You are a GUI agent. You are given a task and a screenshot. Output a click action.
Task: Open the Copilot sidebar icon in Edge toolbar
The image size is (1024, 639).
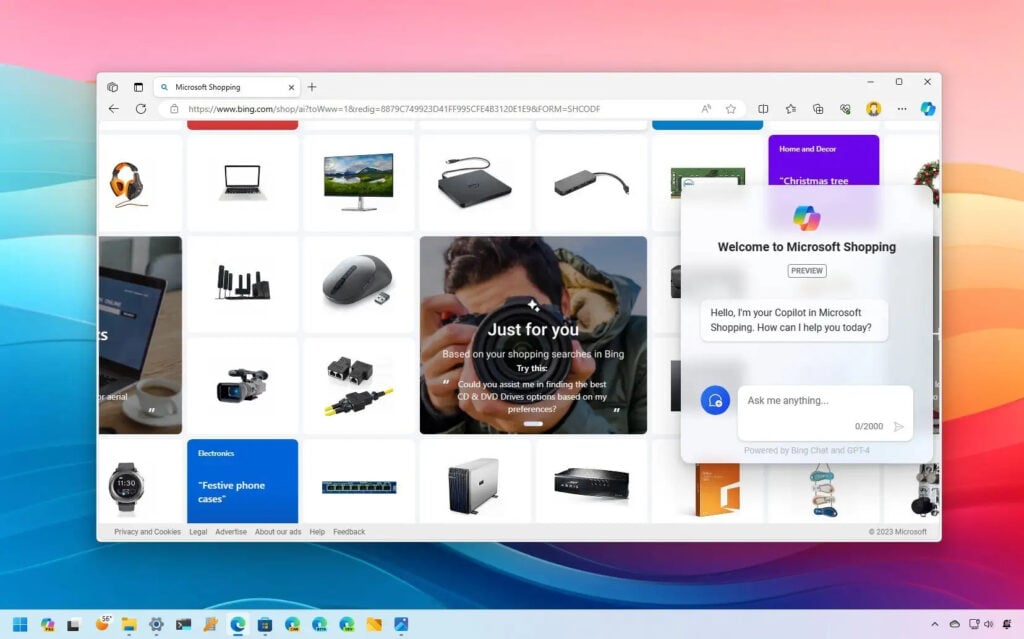[927, 109]
